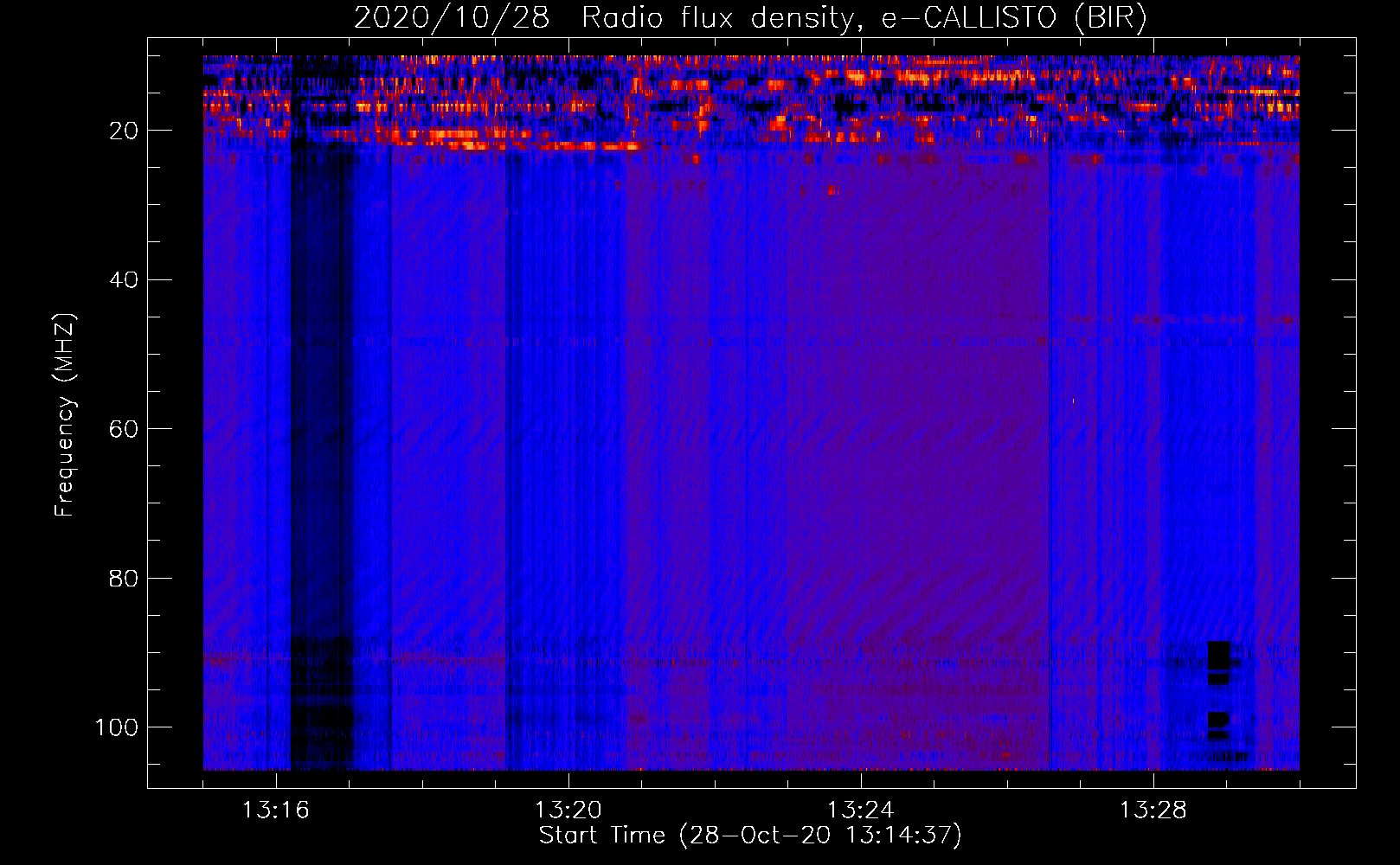Click the 13:24 time tick label
Screen dimensions: 1400x865
tap(861, 811)
